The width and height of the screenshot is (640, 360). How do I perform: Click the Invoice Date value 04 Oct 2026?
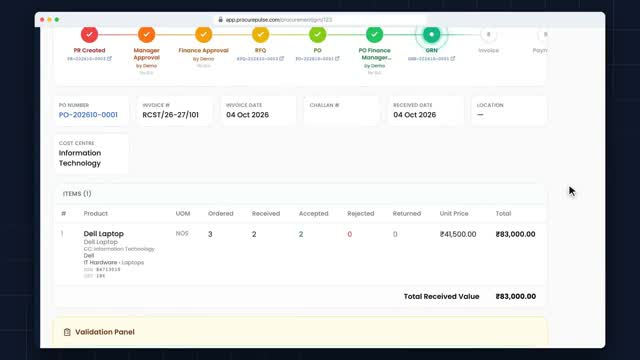[247, 115]
